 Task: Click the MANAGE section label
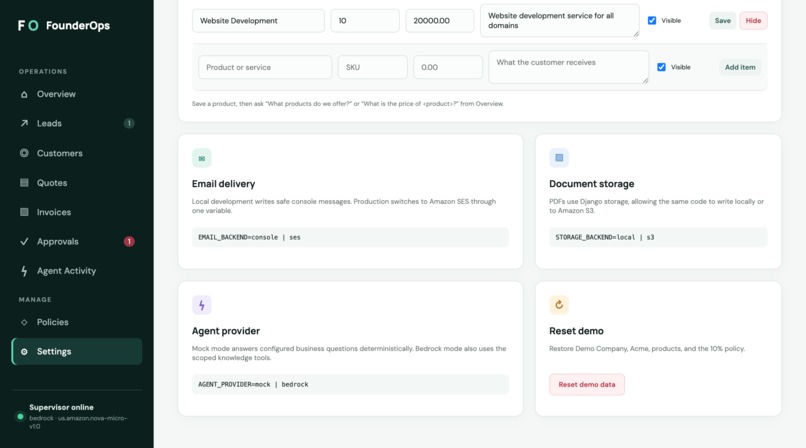point(35,300)
